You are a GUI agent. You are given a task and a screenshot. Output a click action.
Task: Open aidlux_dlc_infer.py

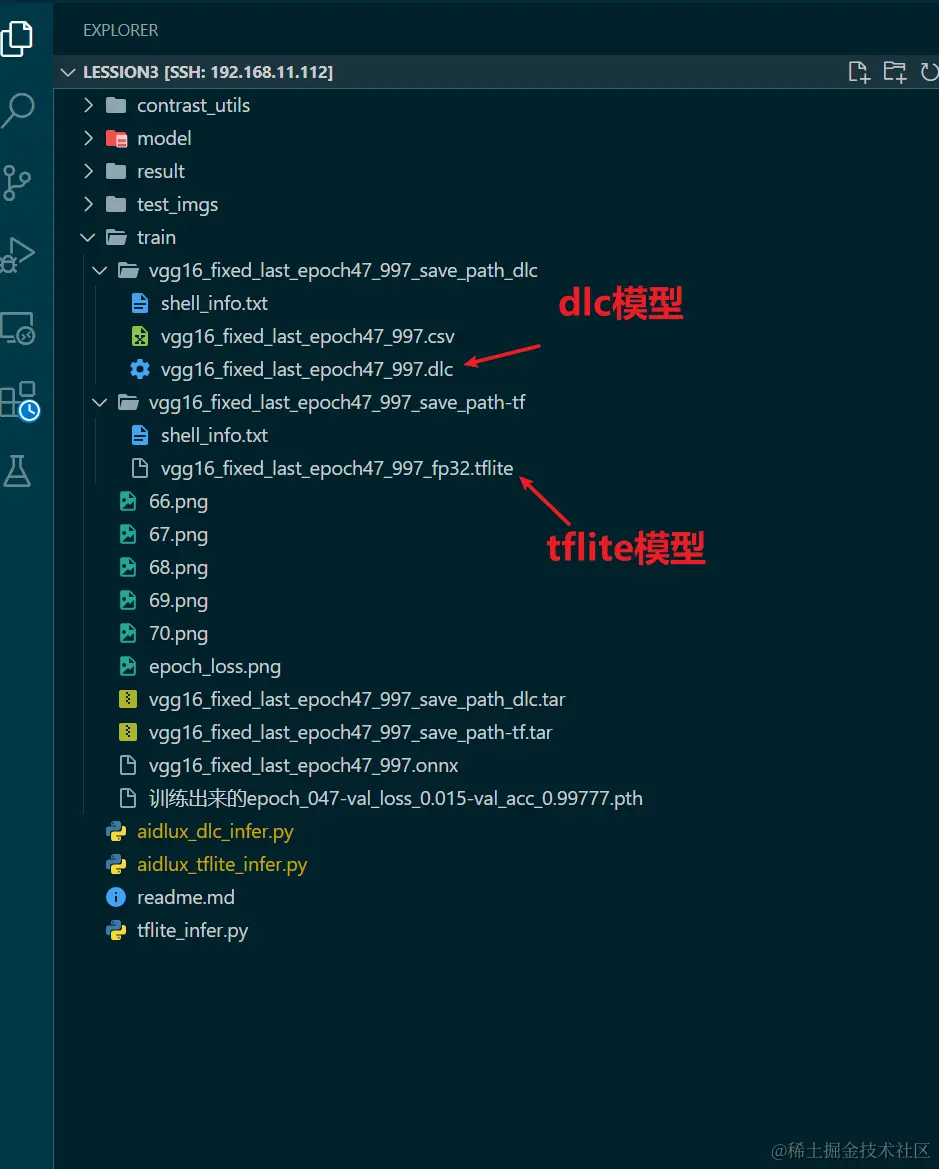point(216,832)
